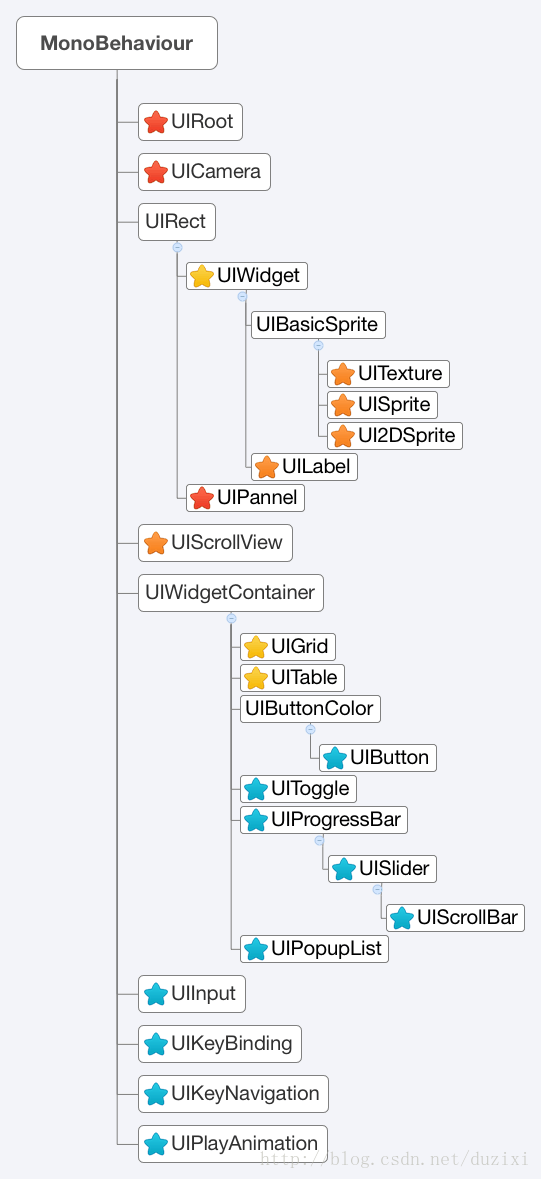Collapse the UIWidgetContainer branch
Viewport: 541px width, 1179px height.
(231, 618)
